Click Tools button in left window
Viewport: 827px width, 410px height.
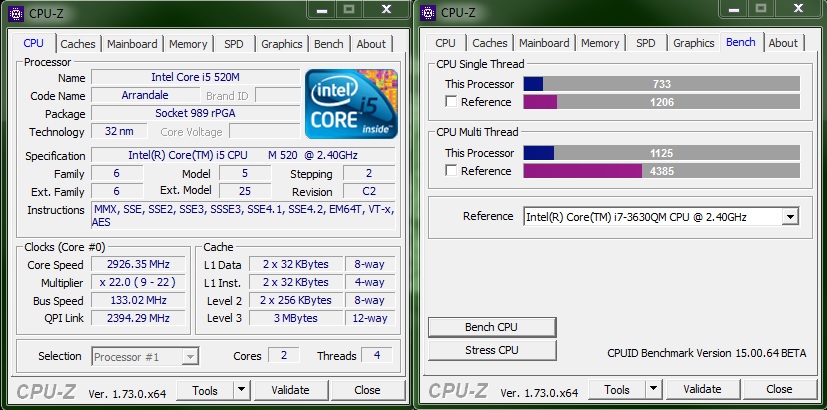(205, 390)
